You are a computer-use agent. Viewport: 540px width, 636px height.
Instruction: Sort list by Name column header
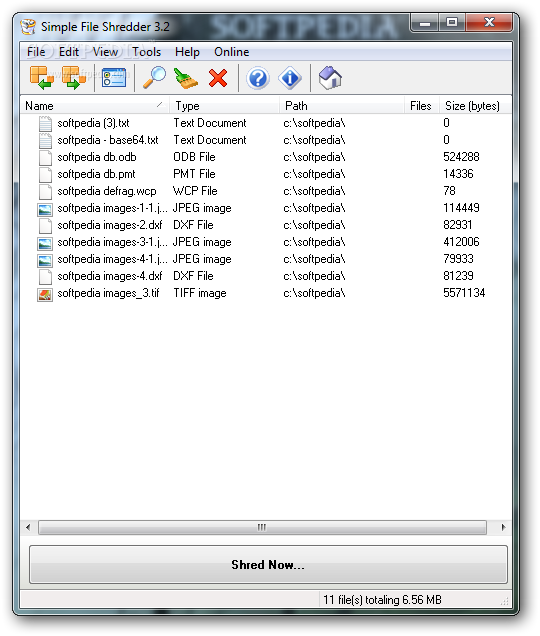(95, 106)
